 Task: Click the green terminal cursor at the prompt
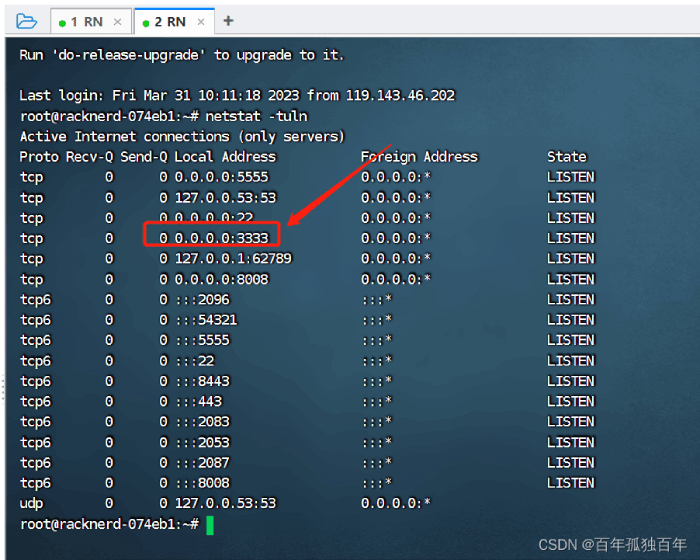210,525
